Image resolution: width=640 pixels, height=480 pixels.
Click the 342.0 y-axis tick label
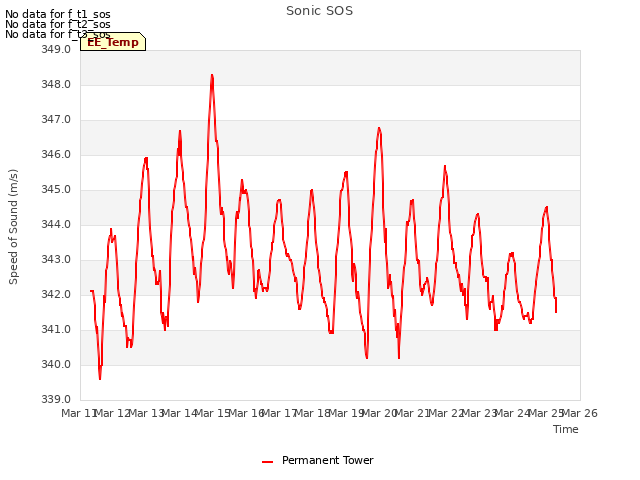click(x=56, y=294)
